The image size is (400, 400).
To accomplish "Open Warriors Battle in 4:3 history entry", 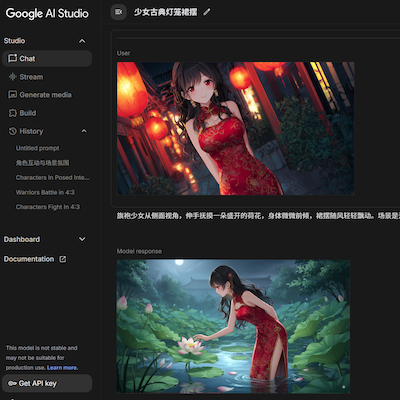I will (45, 192).
